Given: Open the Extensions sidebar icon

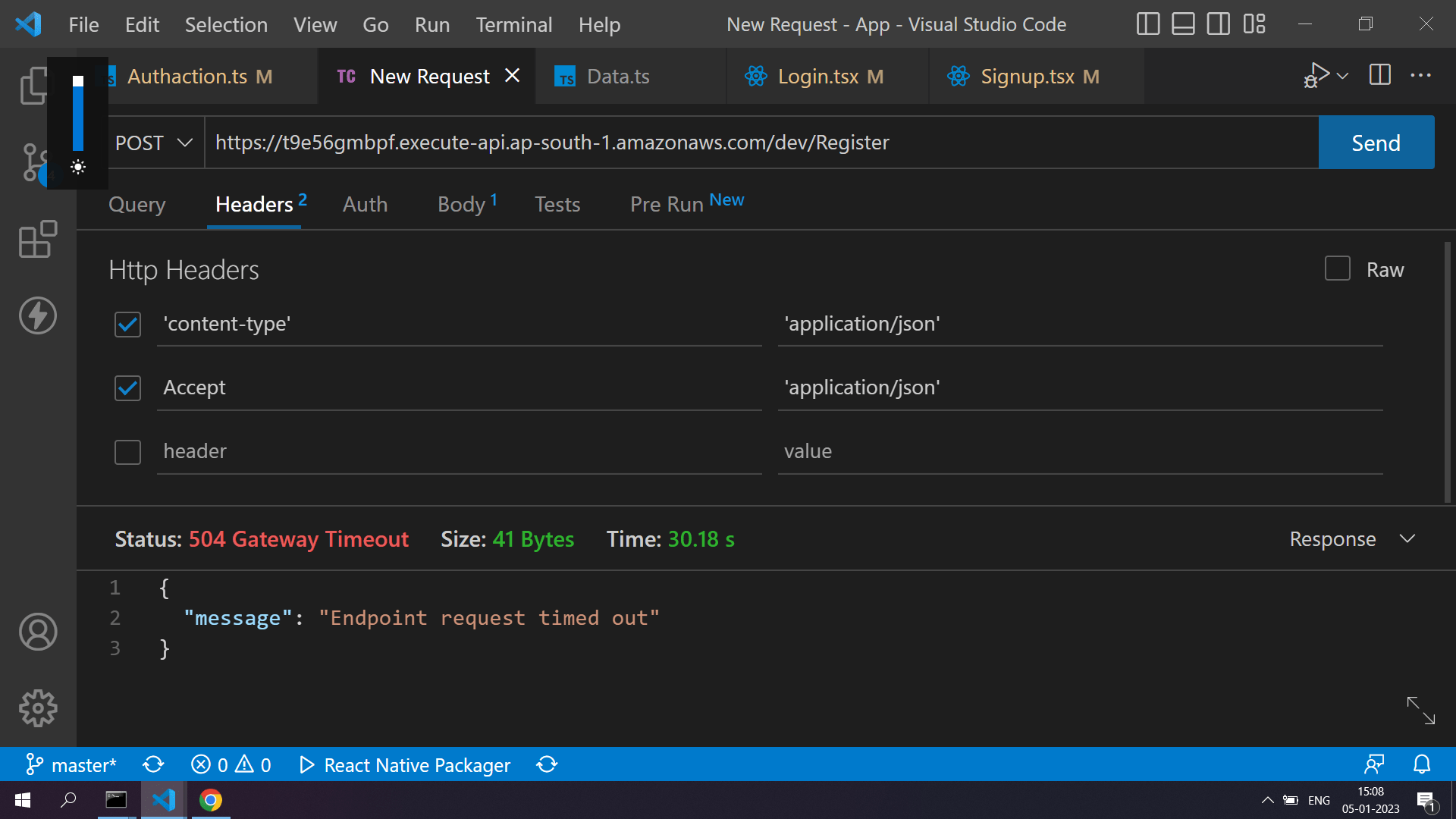Looking at the screenshot, I should 37,240.
